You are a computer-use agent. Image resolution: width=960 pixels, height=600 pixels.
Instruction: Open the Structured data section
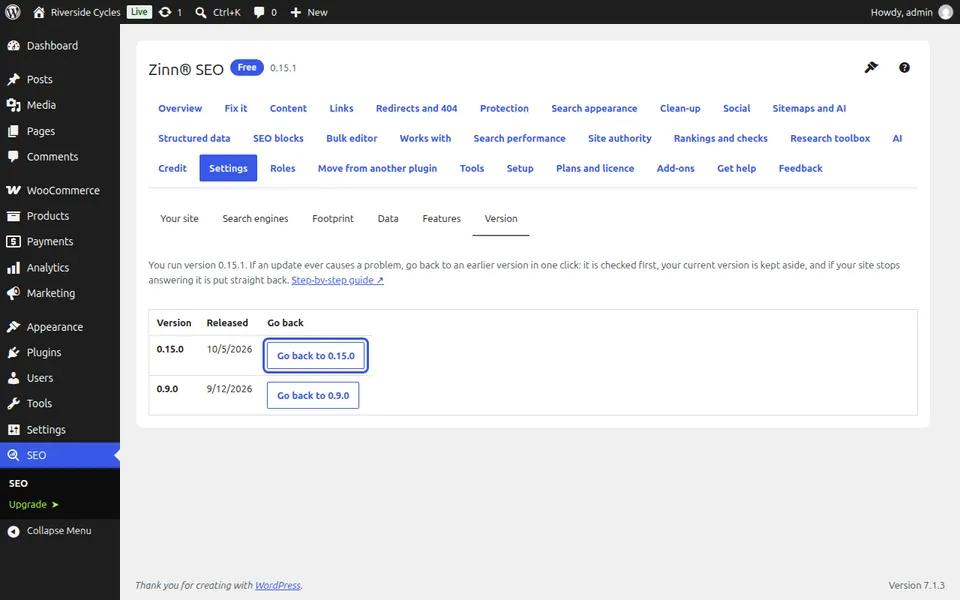click(194, 138)
